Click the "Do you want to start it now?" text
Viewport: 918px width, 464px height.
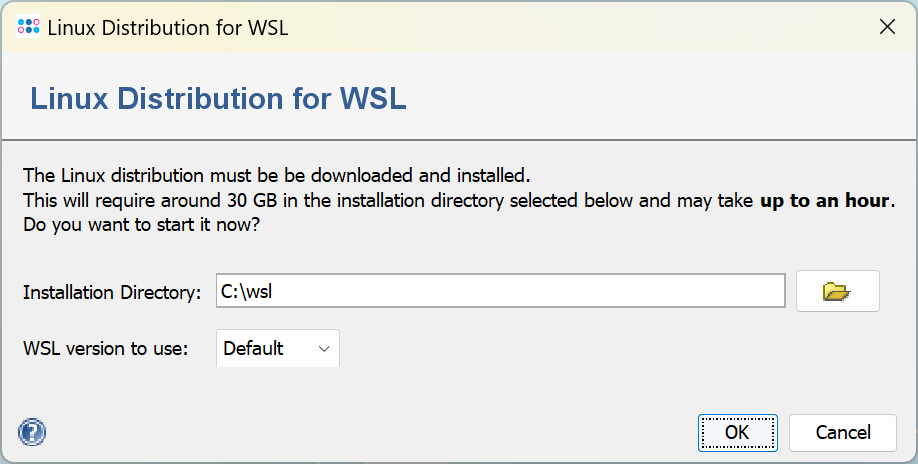click(141, 225)
